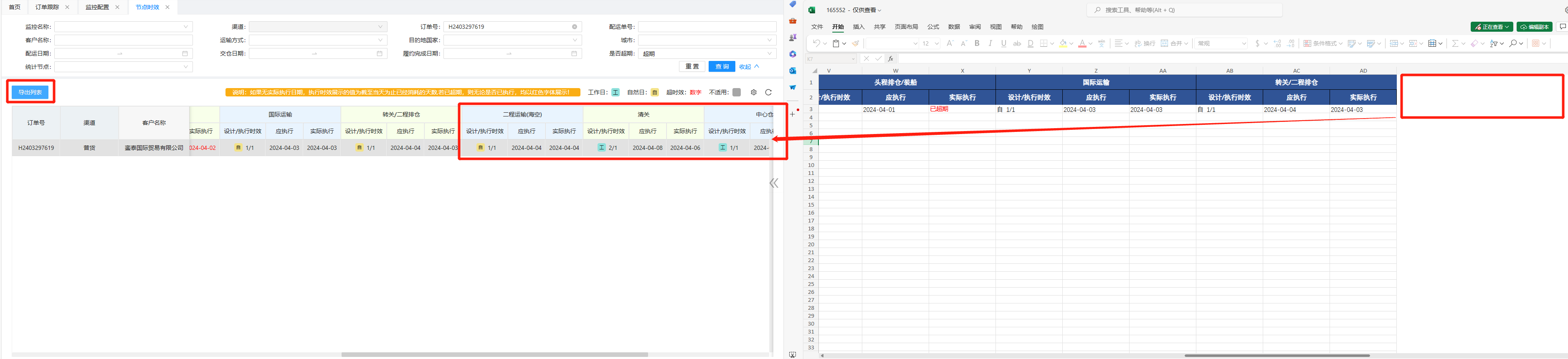Clear the order number H2403297619 field
The width and height of the screenshot is (1568, 359).
(x=574, y=27)
